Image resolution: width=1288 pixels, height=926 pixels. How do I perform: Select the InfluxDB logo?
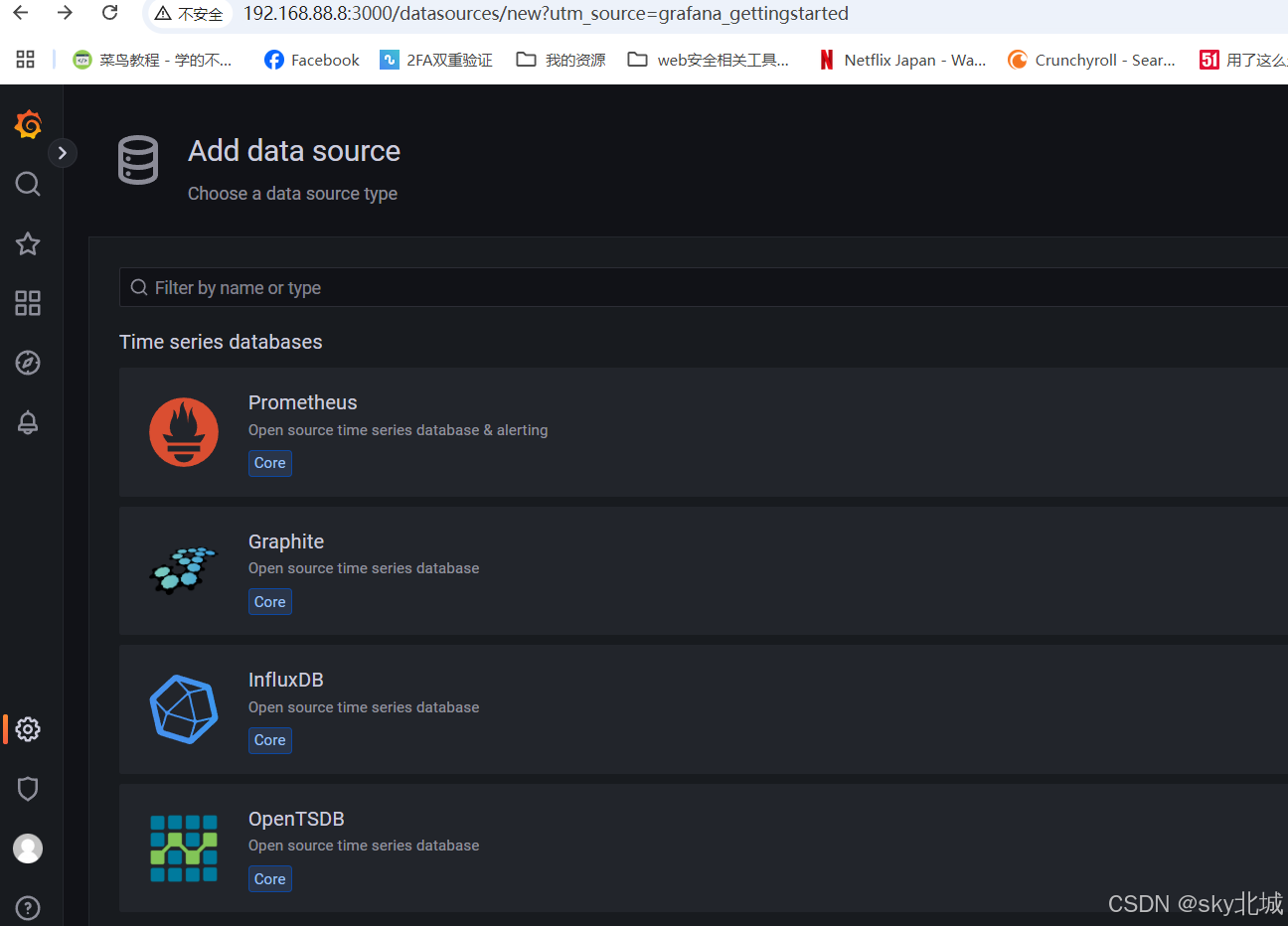[184, 709]
